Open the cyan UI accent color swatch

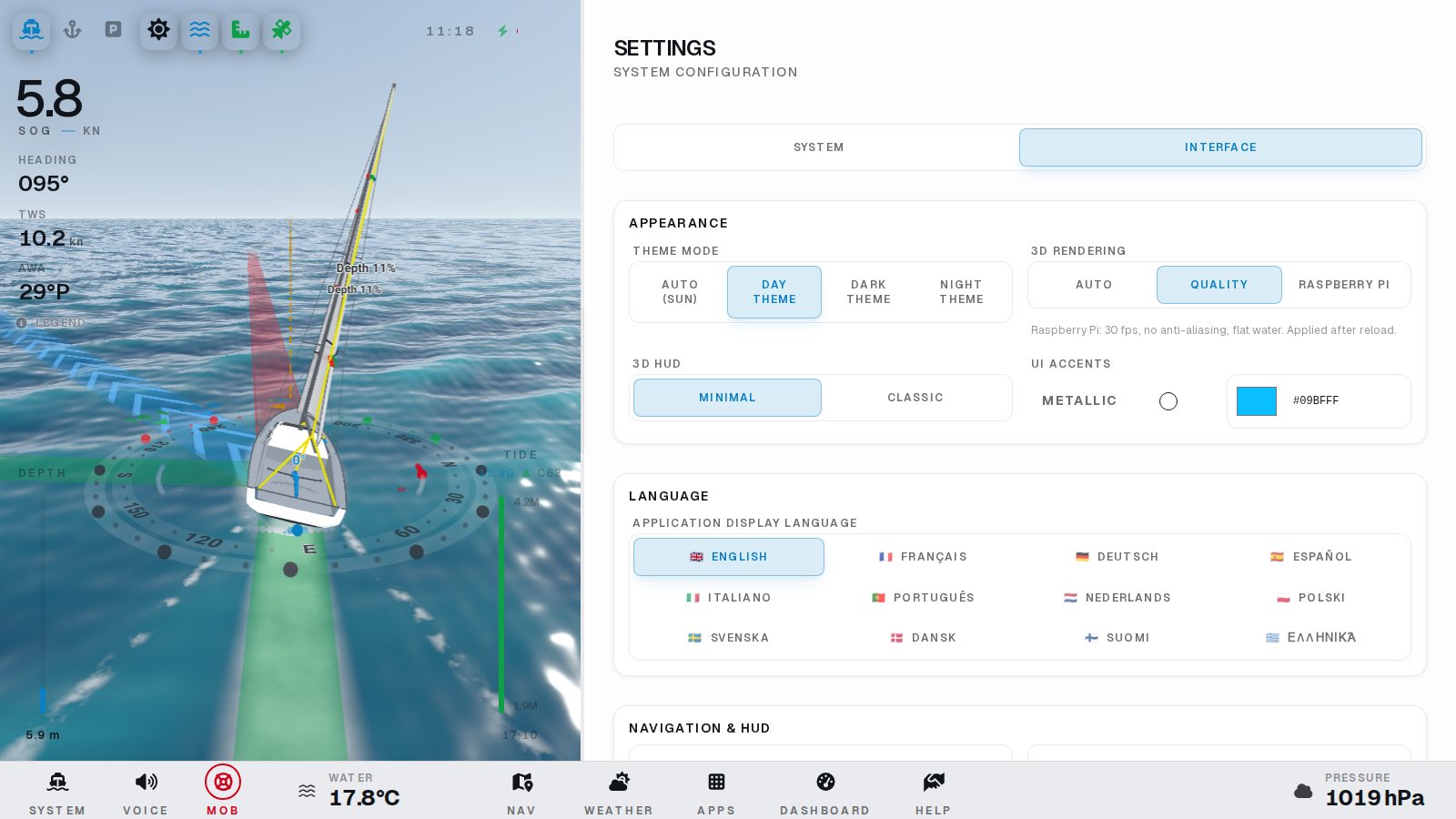tap(1257, 401)
